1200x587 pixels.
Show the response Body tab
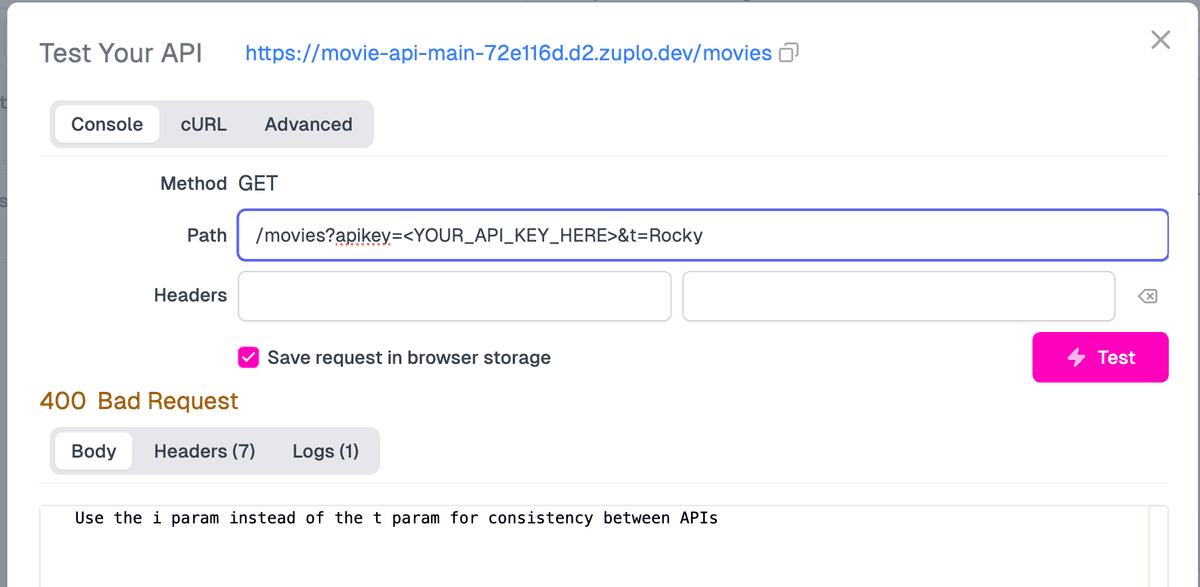pyautogui.click(x=94, y=452)
